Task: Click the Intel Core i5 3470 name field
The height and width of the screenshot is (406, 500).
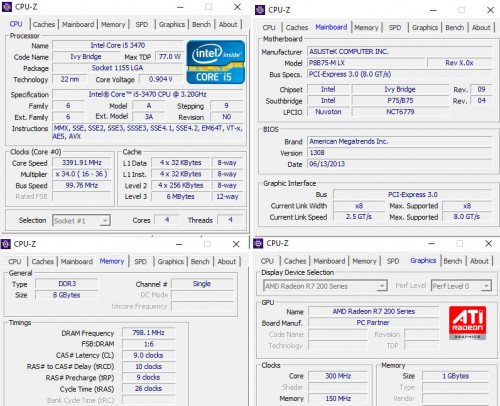Action: coord(118,45)
